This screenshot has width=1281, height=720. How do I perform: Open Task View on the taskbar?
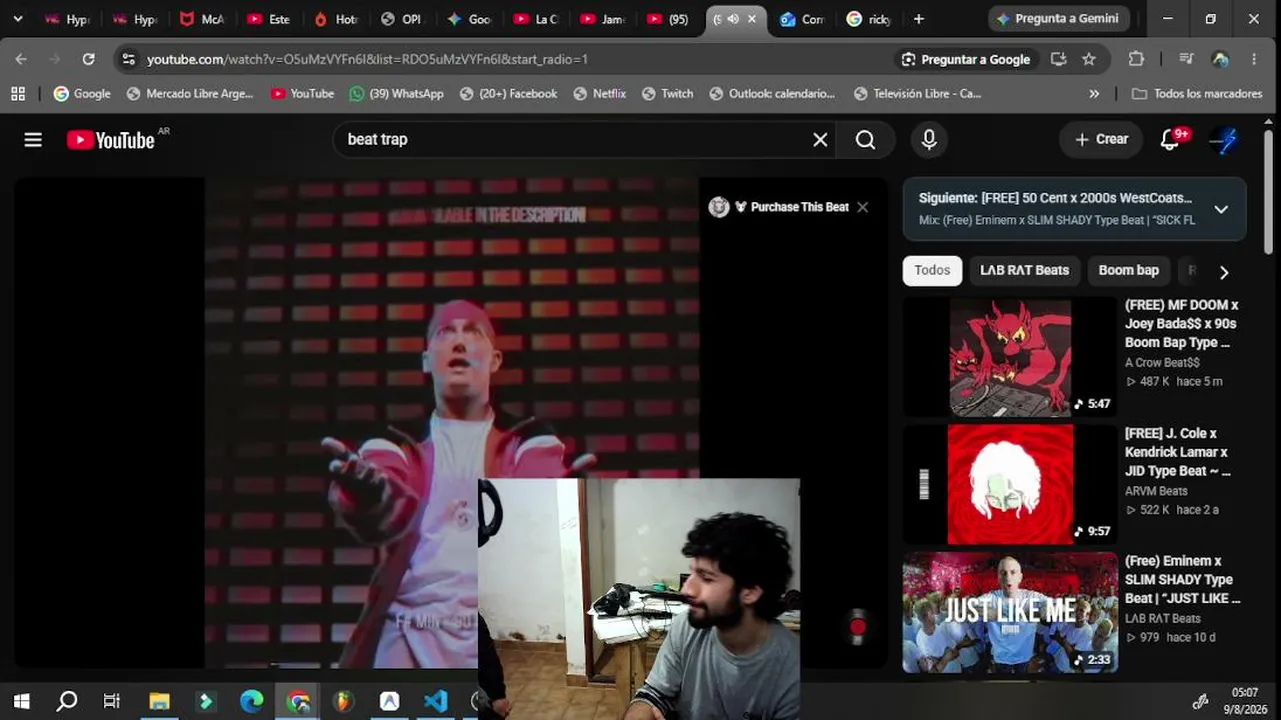click(x=112, y=701)
